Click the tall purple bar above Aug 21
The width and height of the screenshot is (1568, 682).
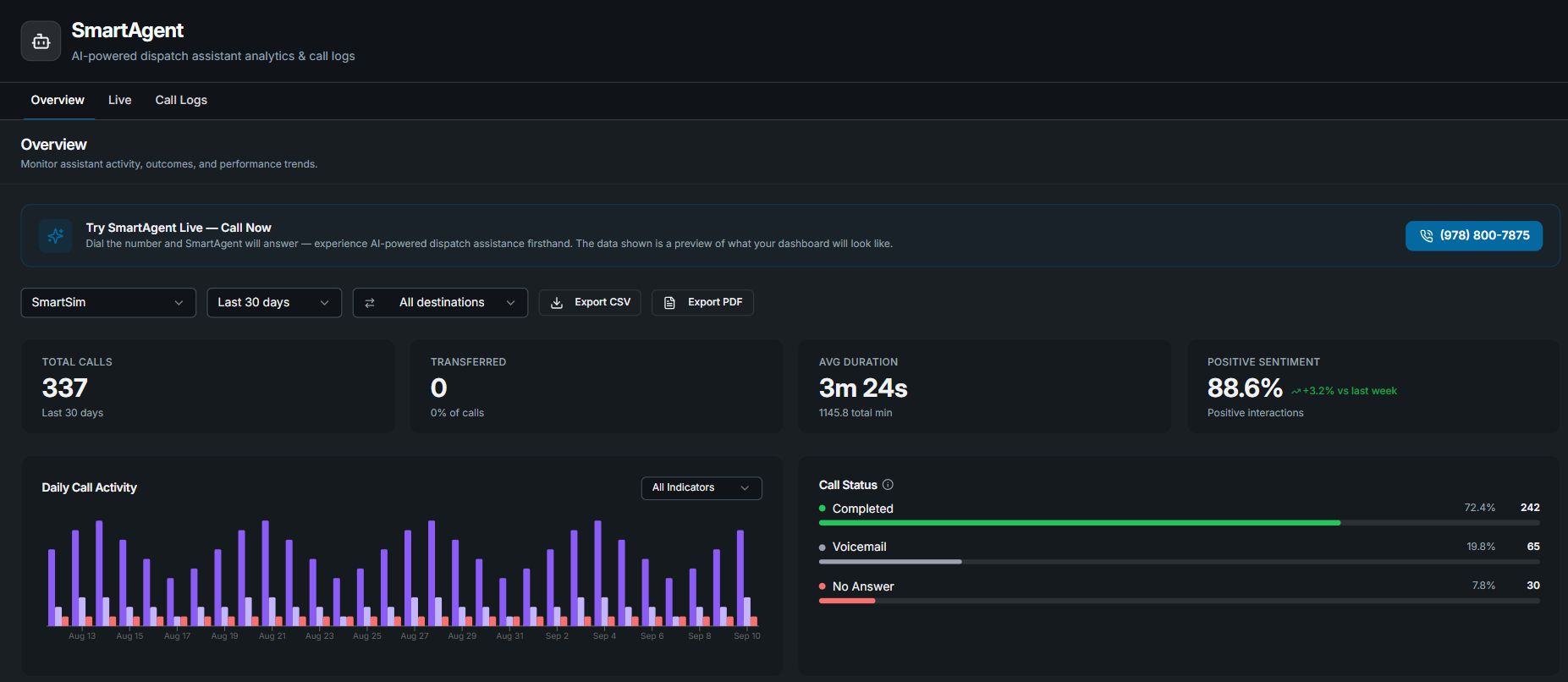[x=266, y=573]
